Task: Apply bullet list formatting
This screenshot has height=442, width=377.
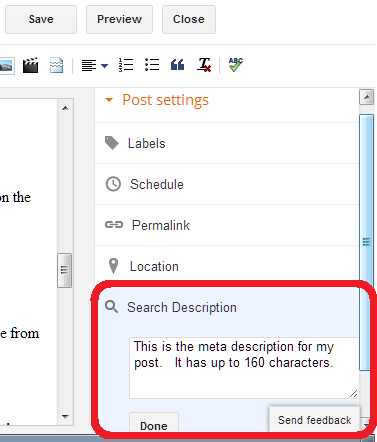Action: (x=152, y=65)
